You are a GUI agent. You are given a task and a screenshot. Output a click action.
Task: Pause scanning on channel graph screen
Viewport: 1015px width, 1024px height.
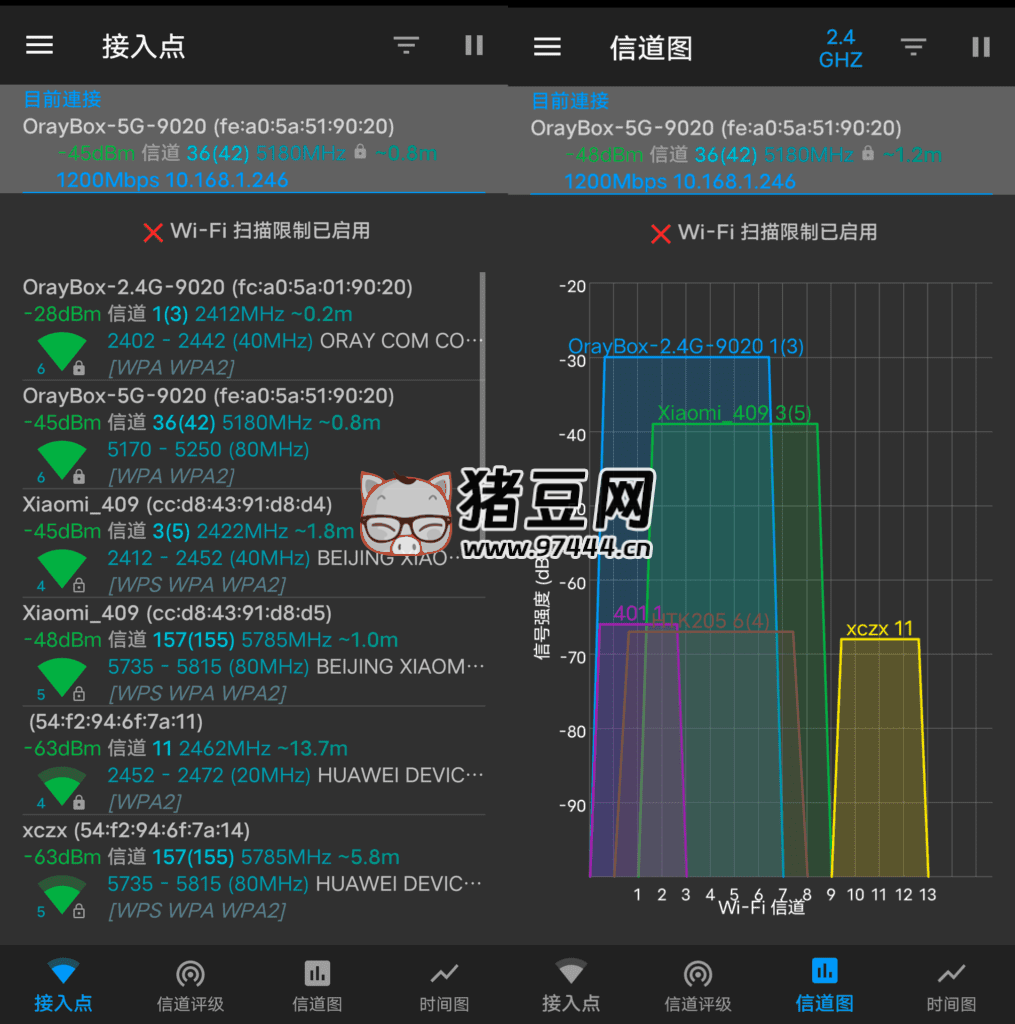pos(981,46)
